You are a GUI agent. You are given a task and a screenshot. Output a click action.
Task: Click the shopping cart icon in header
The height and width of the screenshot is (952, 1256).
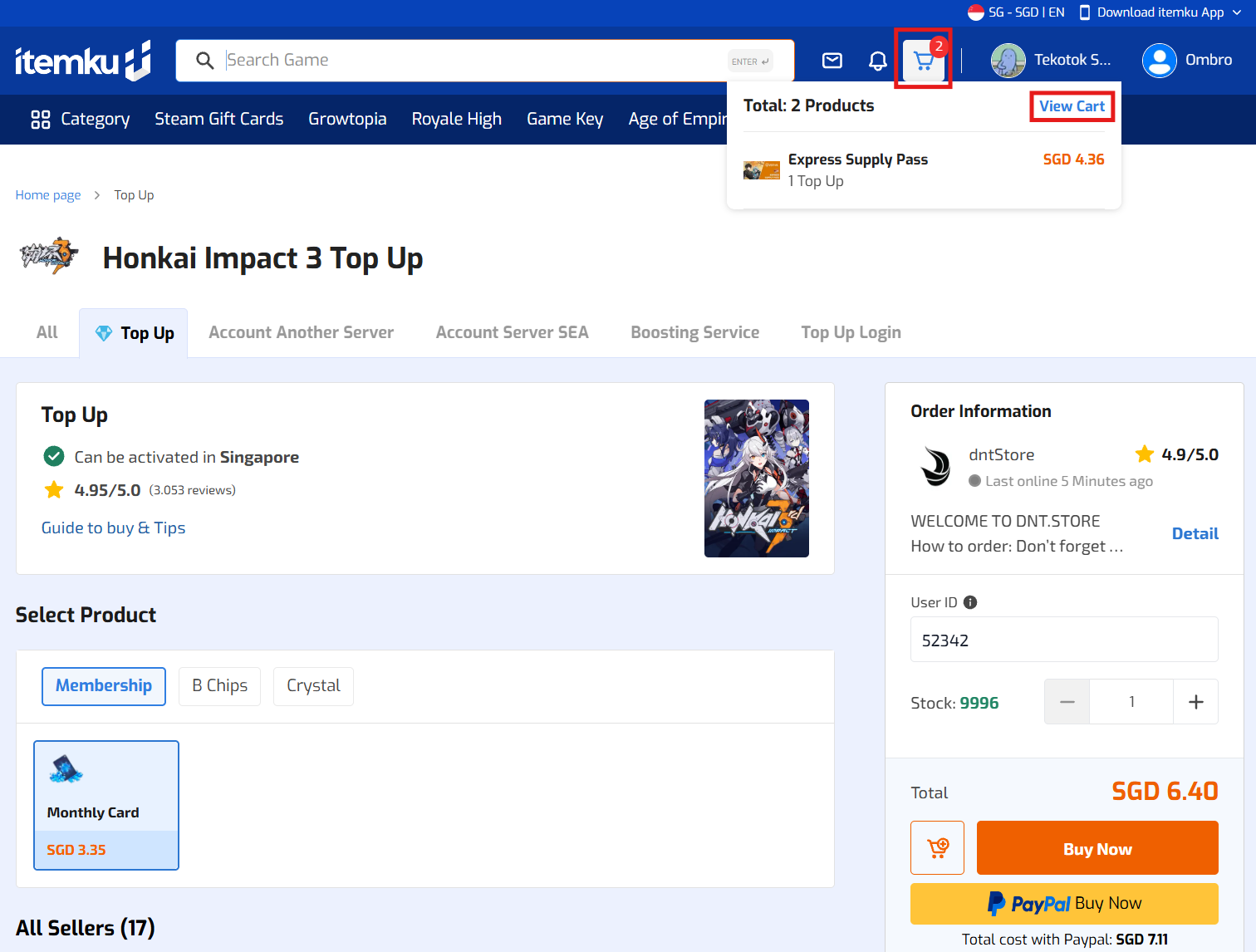pyautogui.click(x=923, y=60)
